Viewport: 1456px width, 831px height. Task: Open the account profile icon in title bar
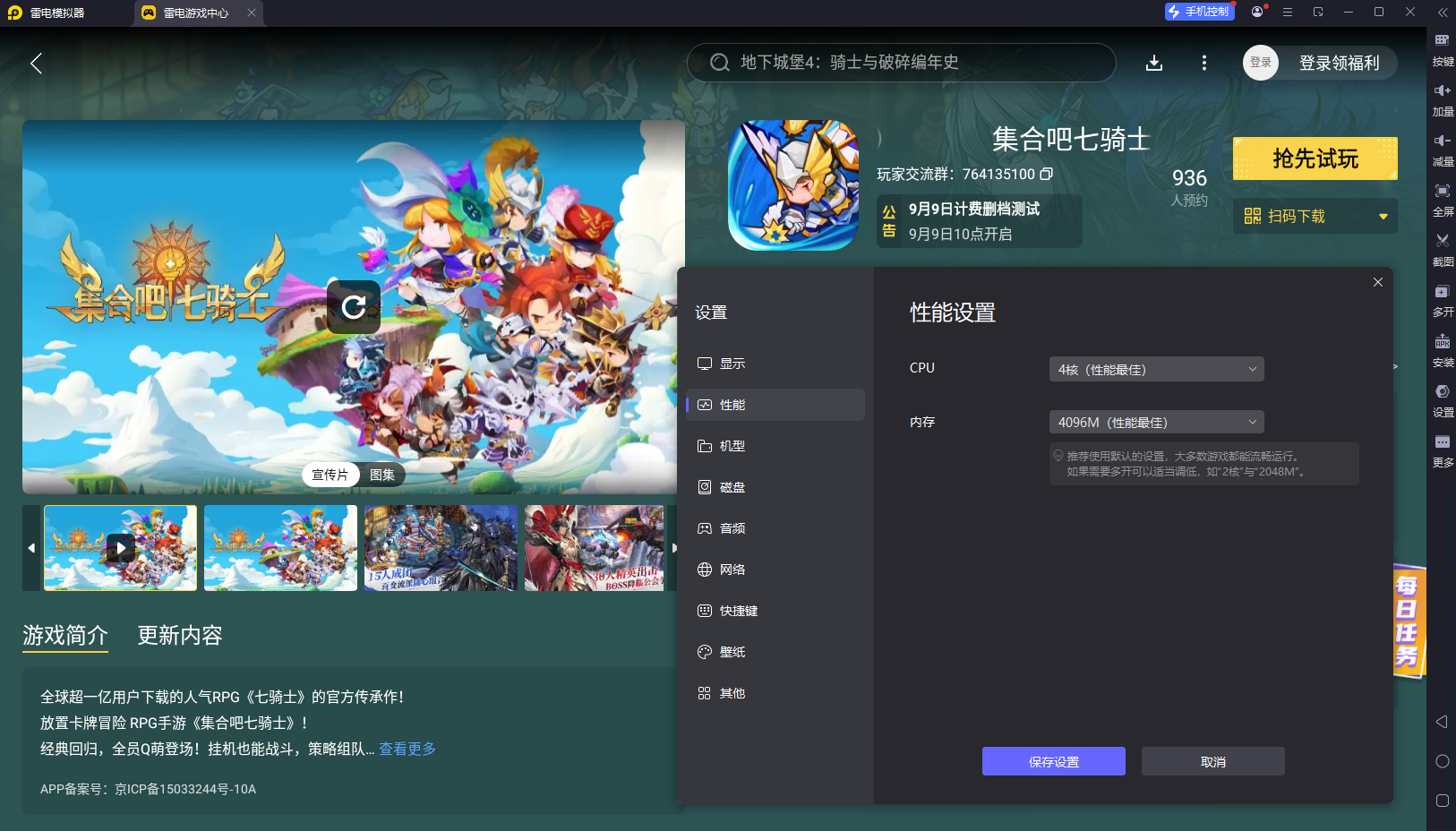point(1258,12)
